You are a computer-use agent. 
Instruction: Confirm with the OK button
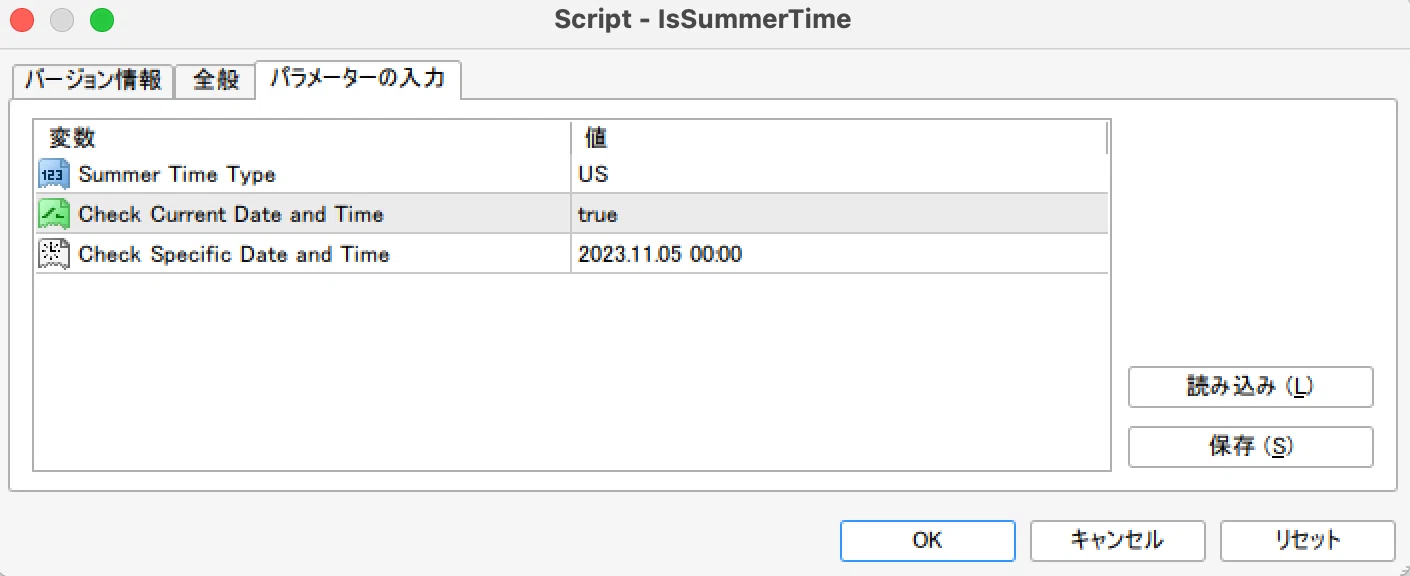(928, 540)
